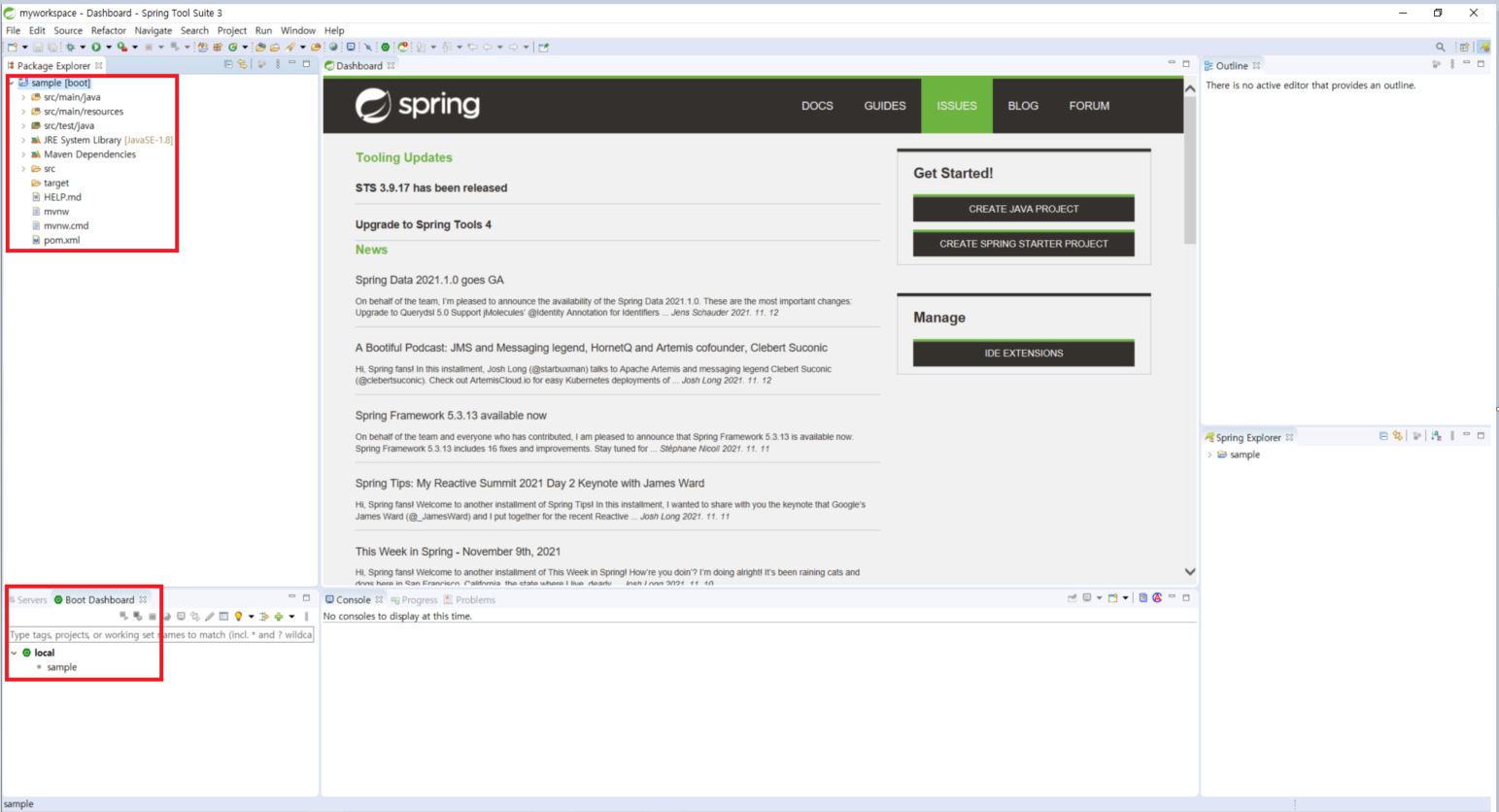Viewport: 1499px width, 812px height.
Task: Click CREATE JAVA PROJECT button
Action: 1023,208
